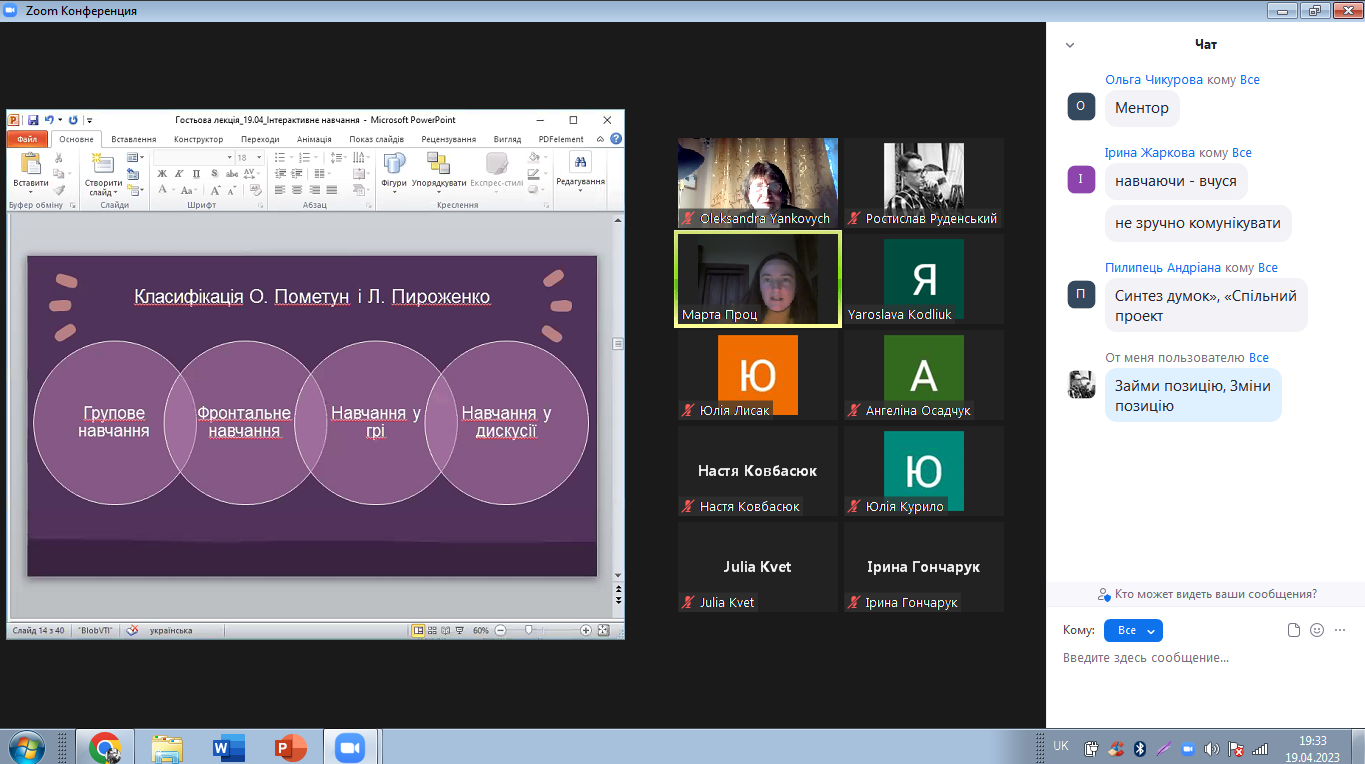Click the PowerPoint help question mark icon
Viewport: 1365px width, 764px height.
click(x=616, y=139)
